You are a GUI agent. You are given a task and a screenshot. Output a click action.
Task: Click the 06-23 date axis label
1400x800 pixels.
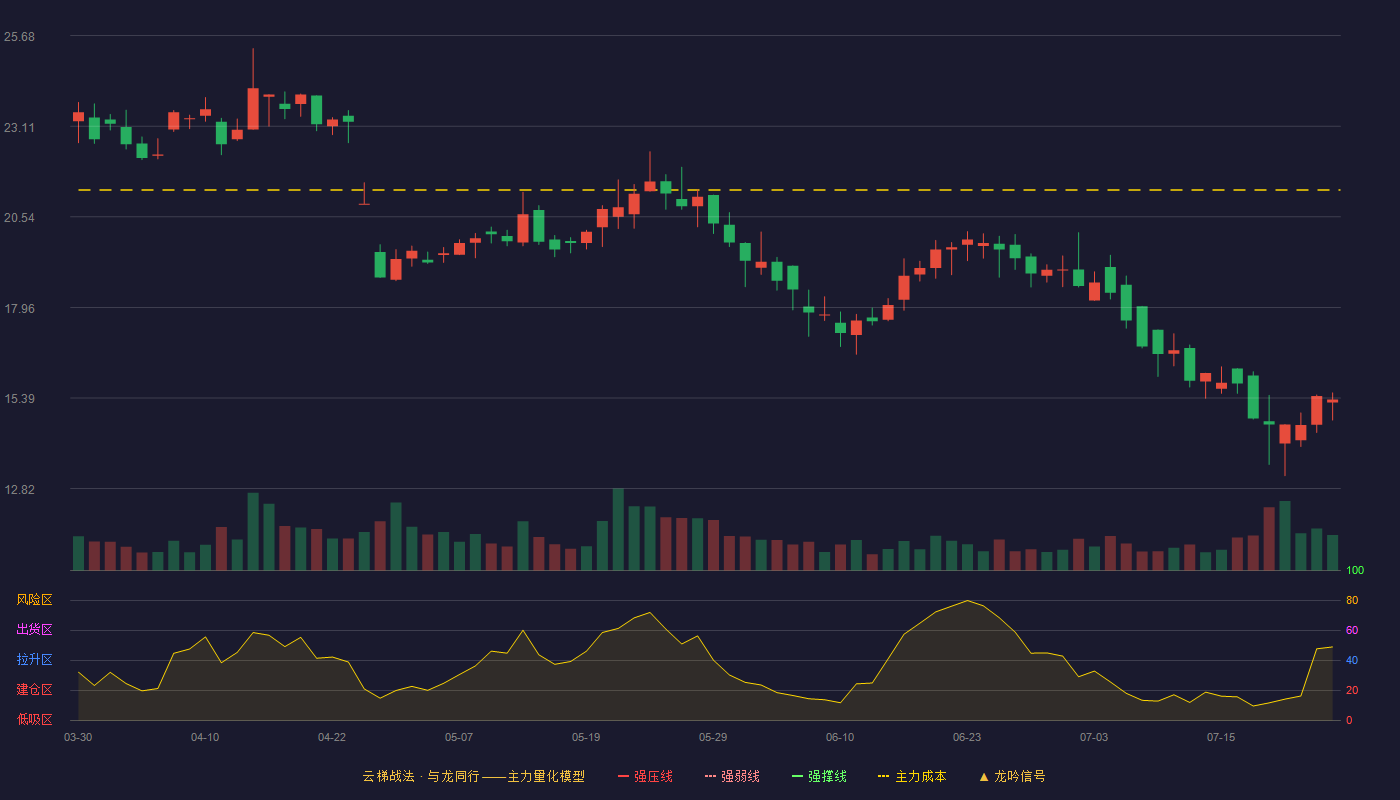967,737
